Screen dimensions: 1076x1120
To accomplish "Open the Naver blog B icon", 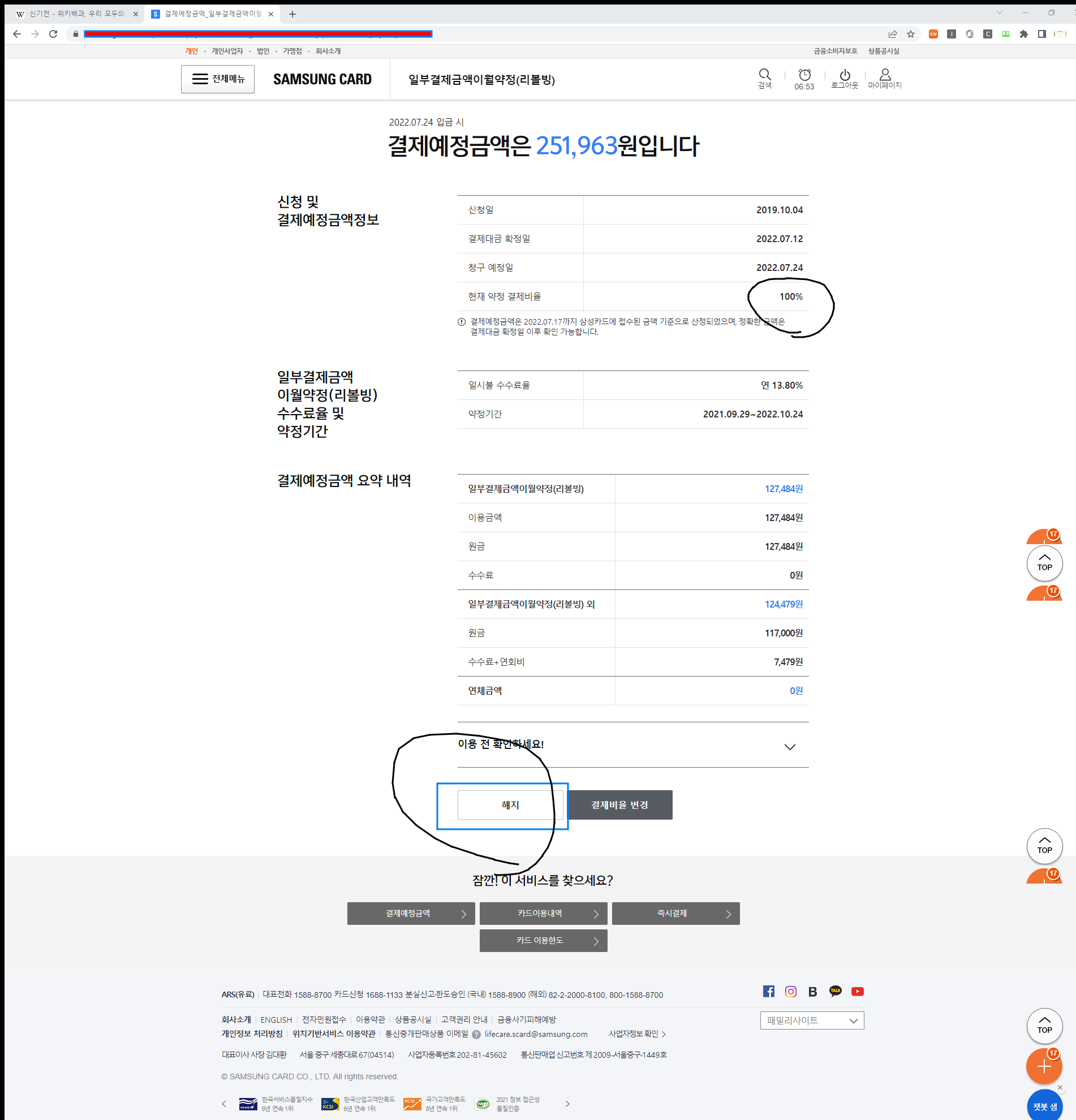I will [x=812, y=992].
